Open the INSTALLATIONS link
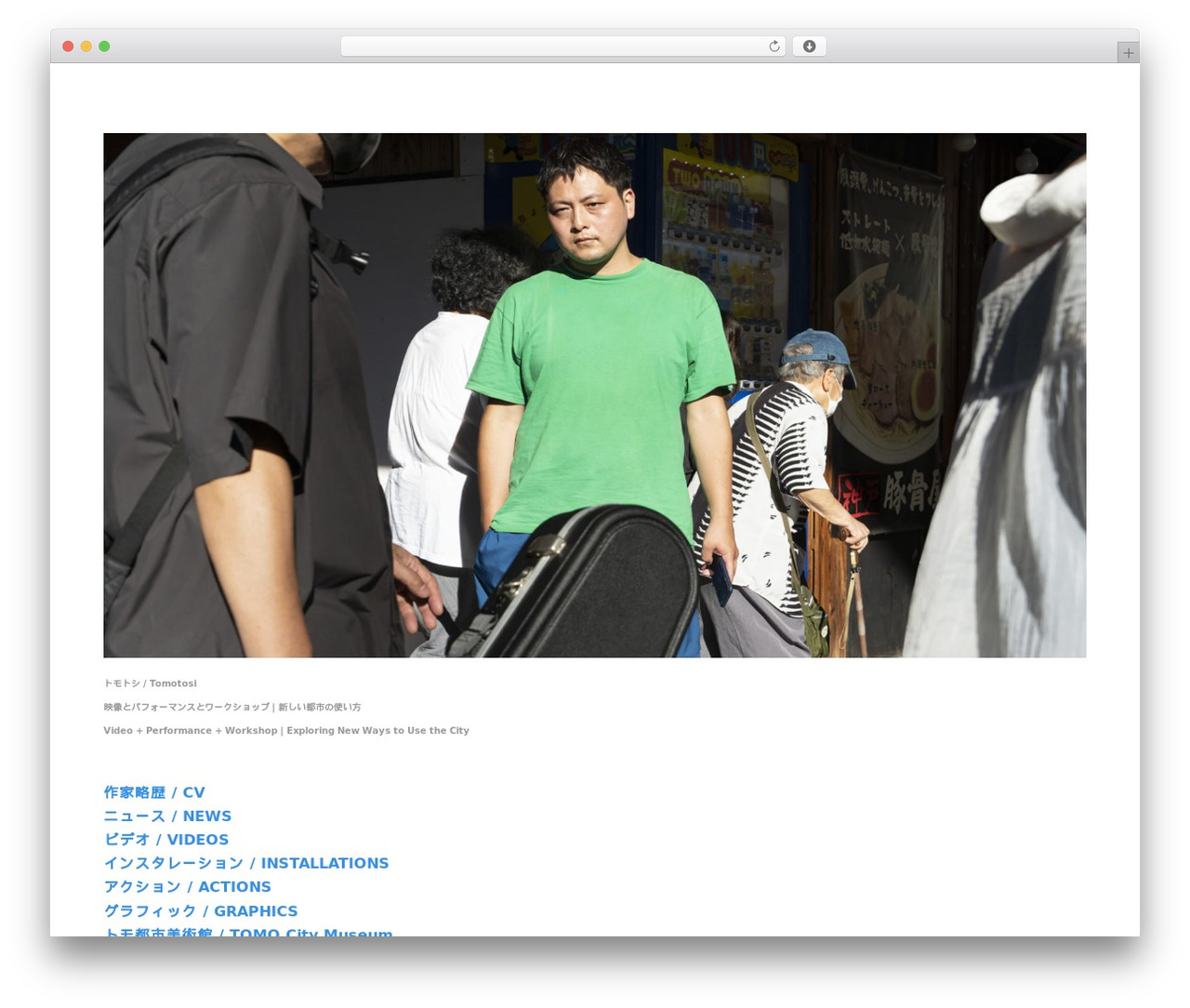Image resolution: width=1190 pixels, height=1008 pixels. pos(246,863)
